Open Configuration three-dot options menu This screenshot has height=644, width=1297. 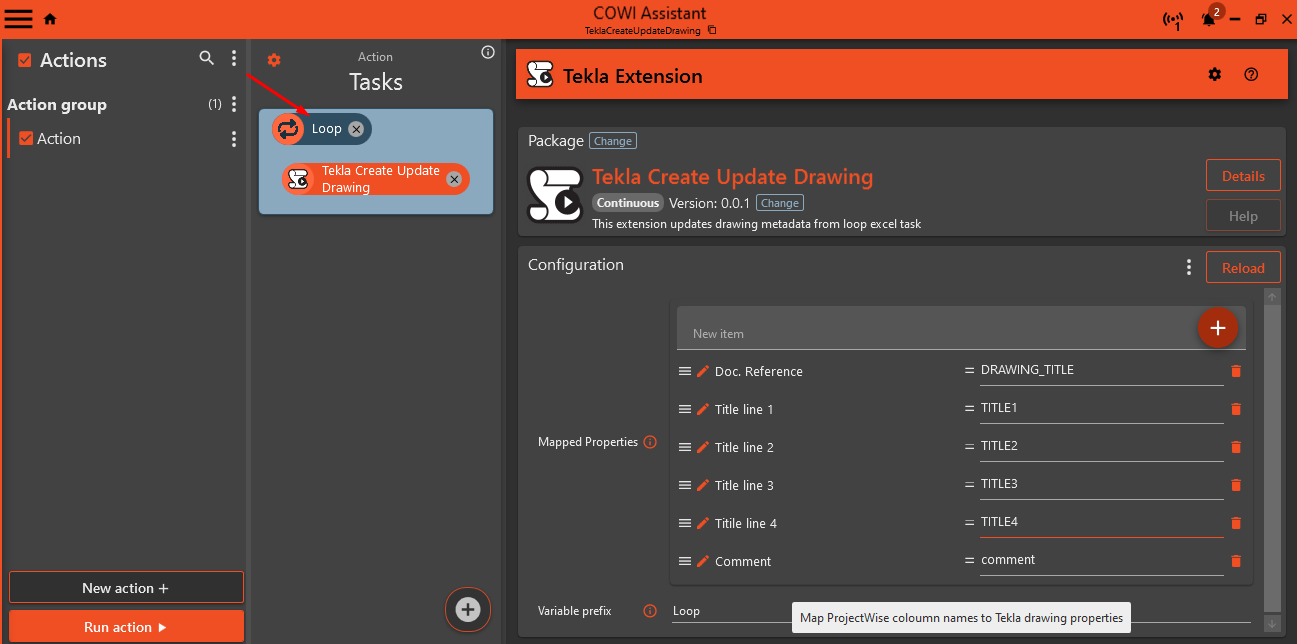1188,267
